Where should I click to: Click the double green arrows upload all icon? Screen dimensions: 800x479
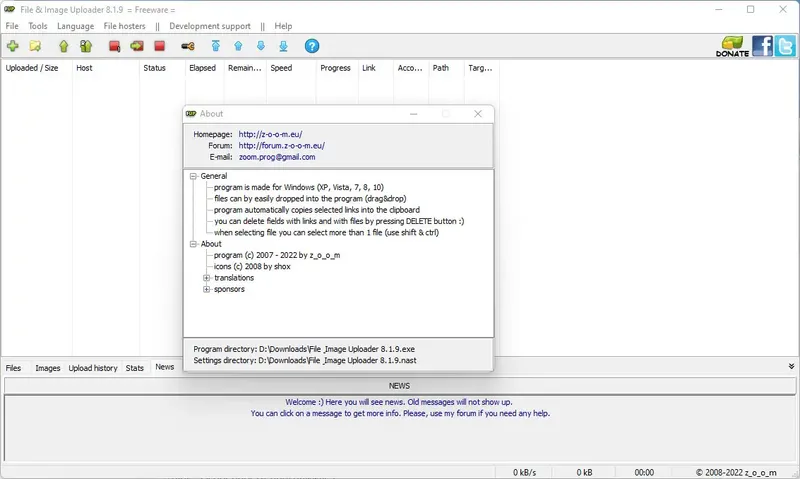[86, 46]
